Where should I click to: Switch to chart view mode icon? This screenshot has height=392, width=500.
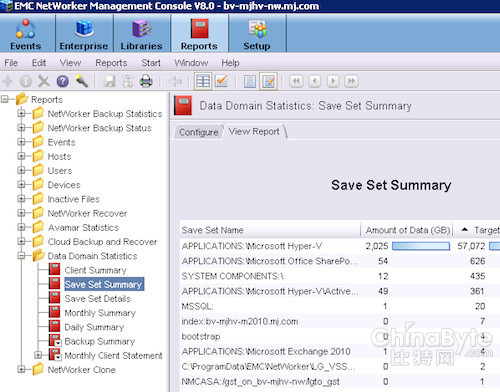[221, 81]
